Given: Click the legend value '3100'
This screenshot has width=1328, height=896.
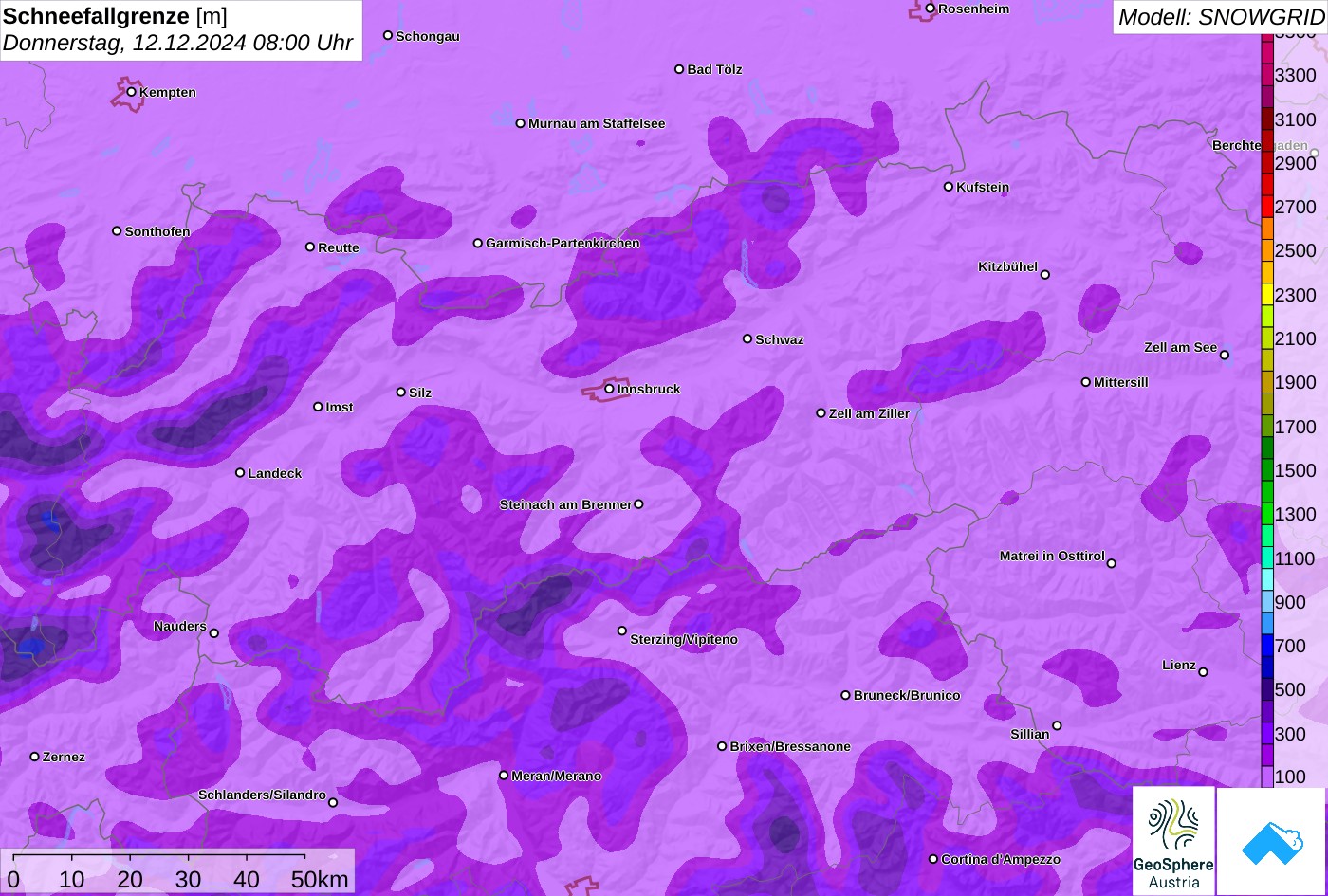Looking at the screenshot, I should click(1296, 119).
